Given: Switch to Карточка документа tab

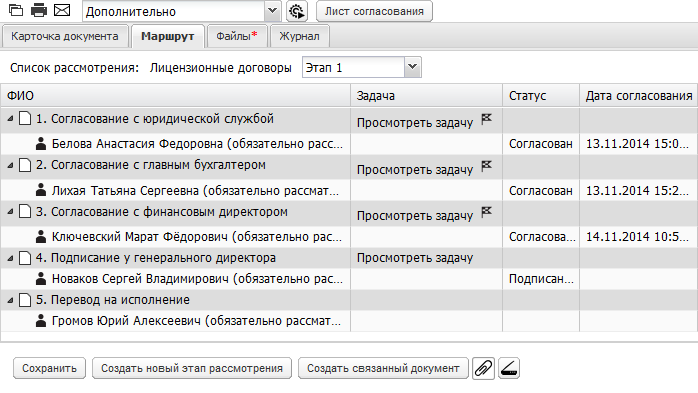Looking at the screenshot, I should click(x=65, y=36).
